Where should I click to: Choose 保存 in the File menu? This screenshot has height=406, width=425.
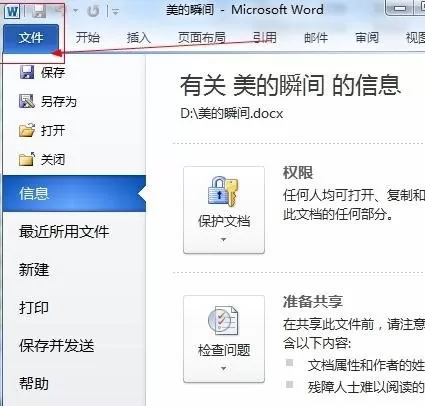coord(53,72)
